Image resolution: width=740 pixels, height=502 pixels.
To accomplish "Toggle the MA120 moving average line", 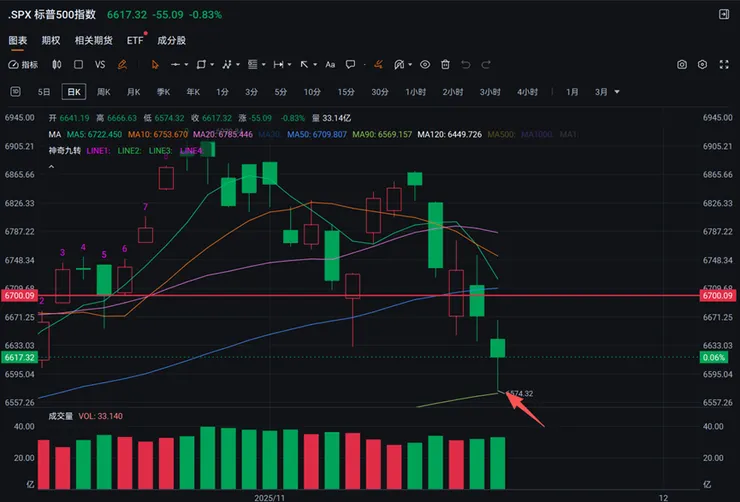I will 450,134.
